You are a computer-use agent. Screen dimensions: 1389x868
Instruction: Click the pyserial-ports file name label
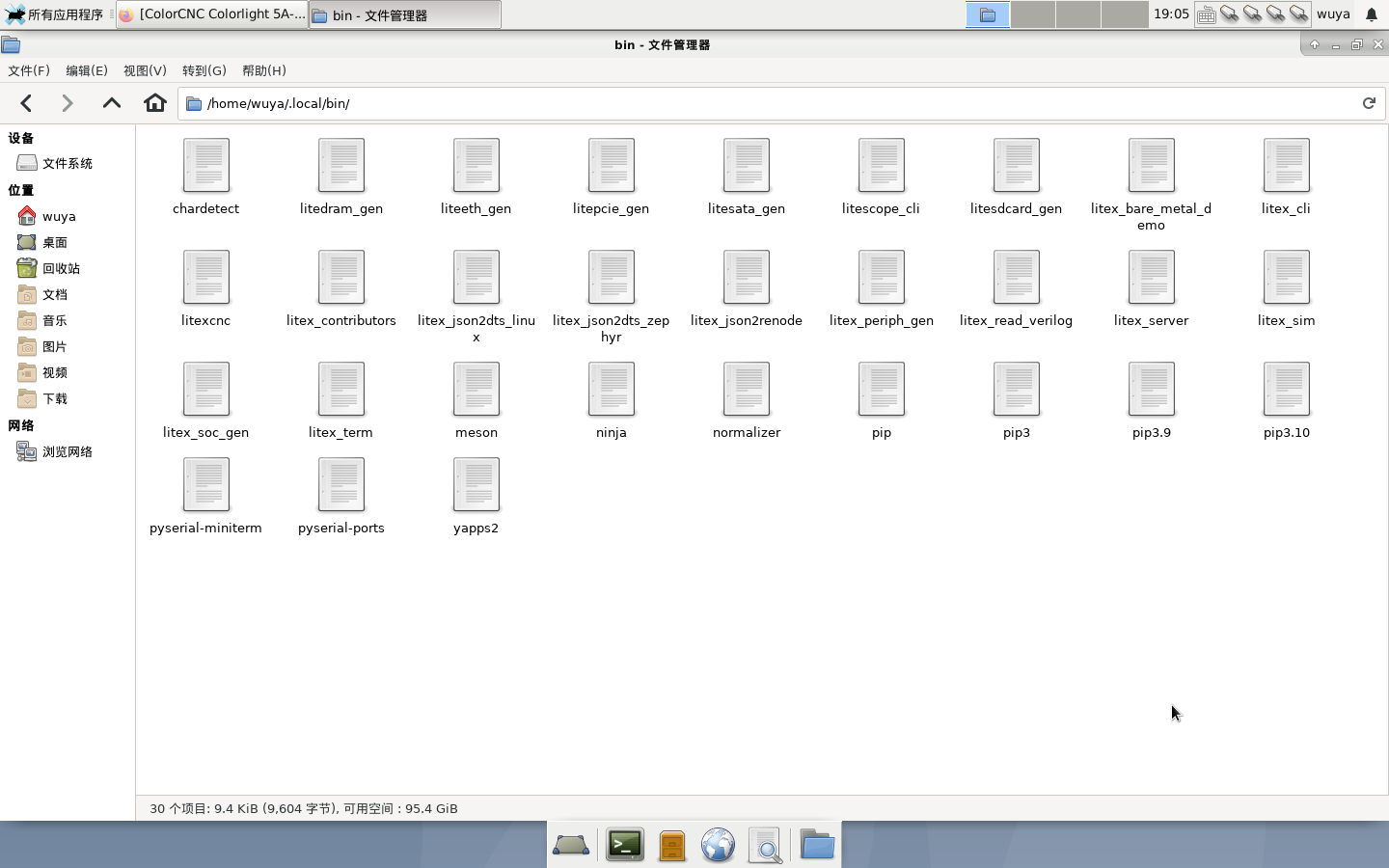click(341, 528)
